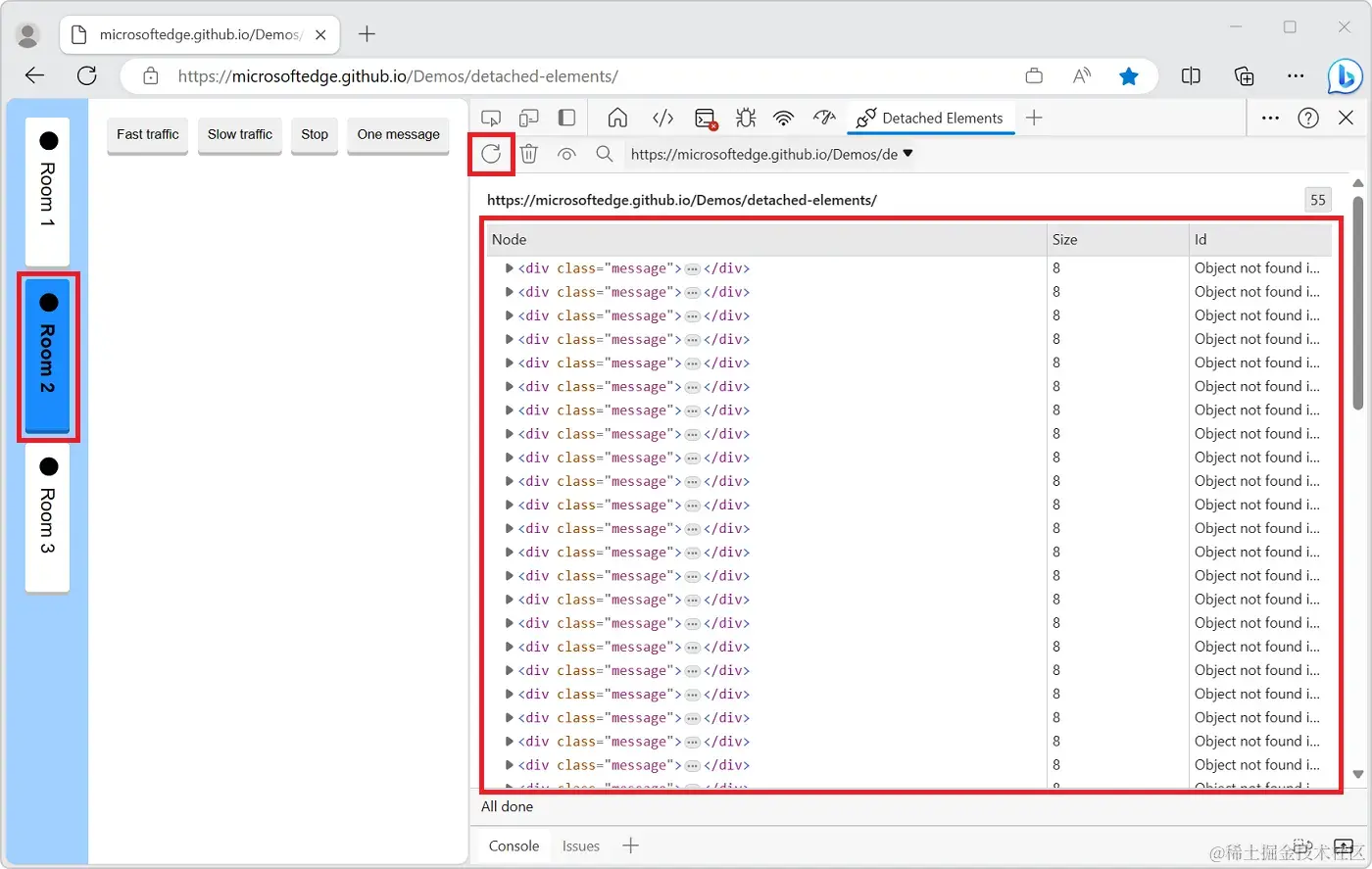Viewport: 1372px width, 869px height.
Task: Click the Slow traffic button
Action: point(240,135)
